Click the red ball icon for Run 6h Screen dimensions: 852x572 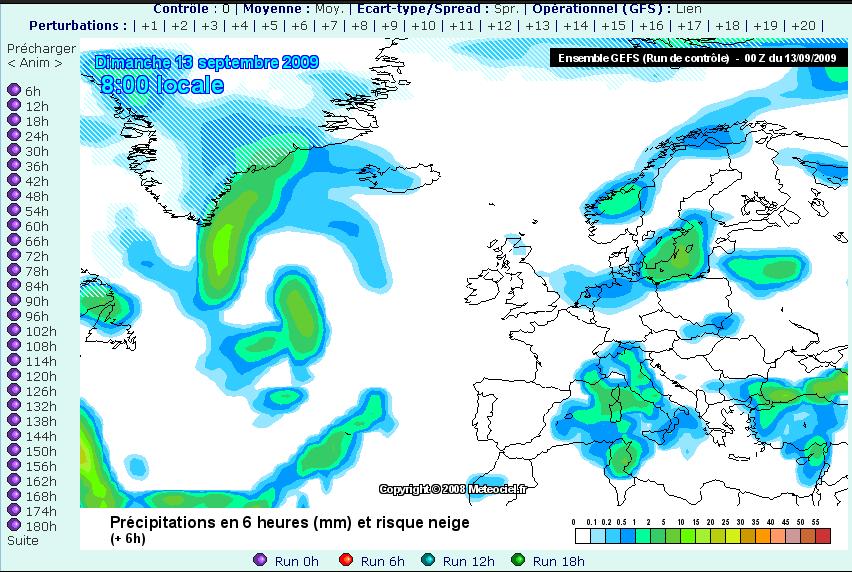click(x=346, y=560)
